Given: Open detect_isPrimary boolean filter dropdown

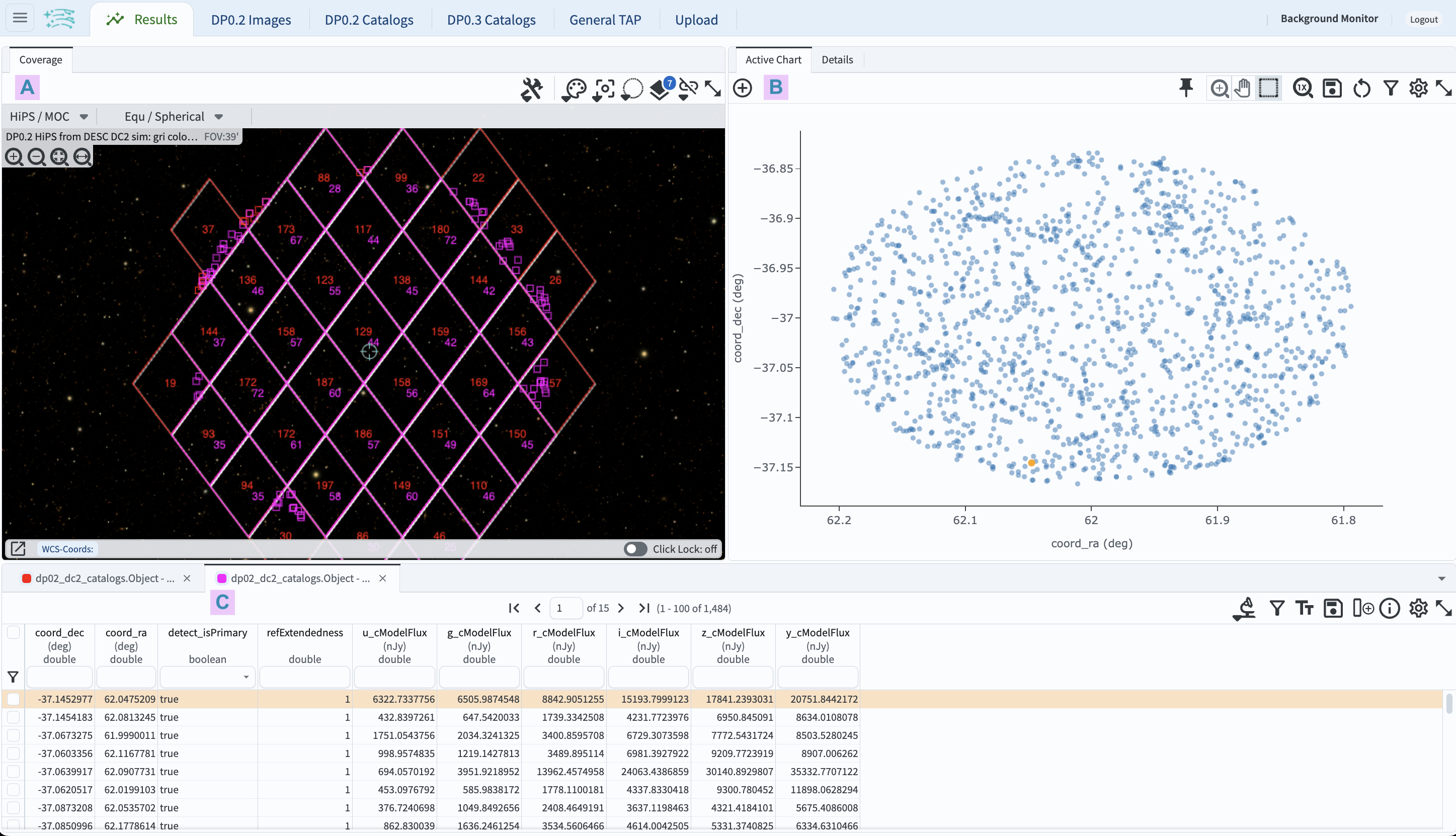Looking at the screenshot, I should [246, 677].
